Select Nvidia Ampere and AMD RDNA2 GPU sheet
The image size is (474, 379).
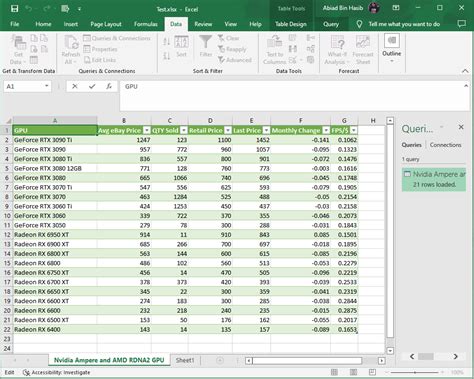[x=109, y=360]
